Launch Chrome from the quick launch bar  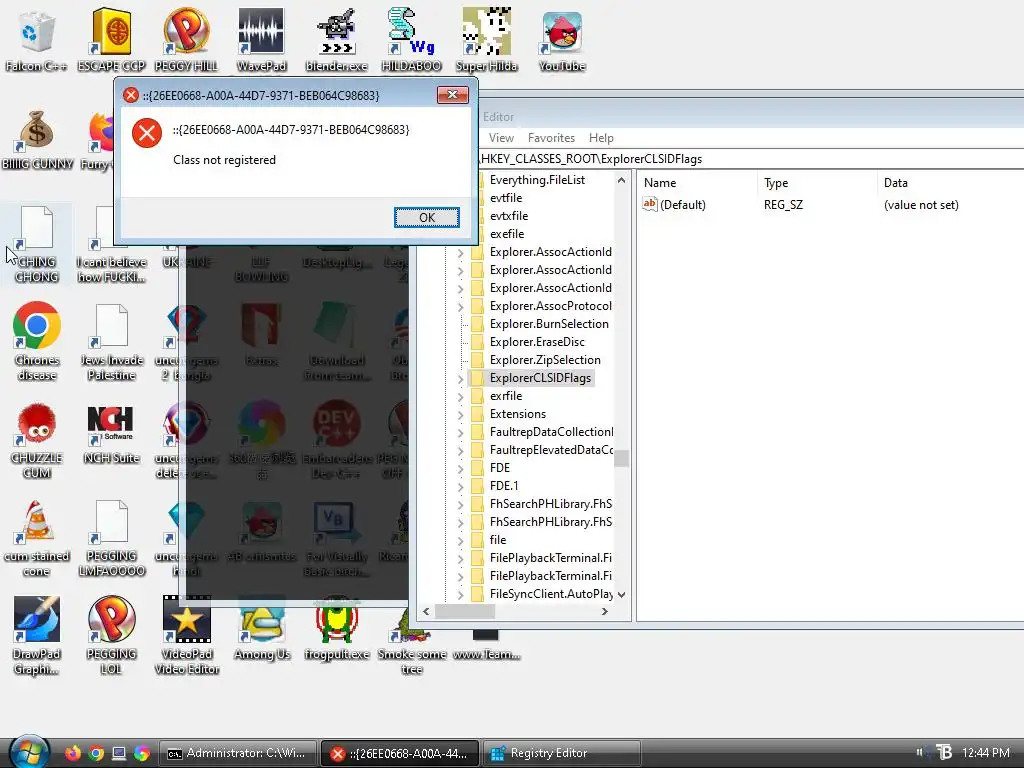click(x=96, y=753)
